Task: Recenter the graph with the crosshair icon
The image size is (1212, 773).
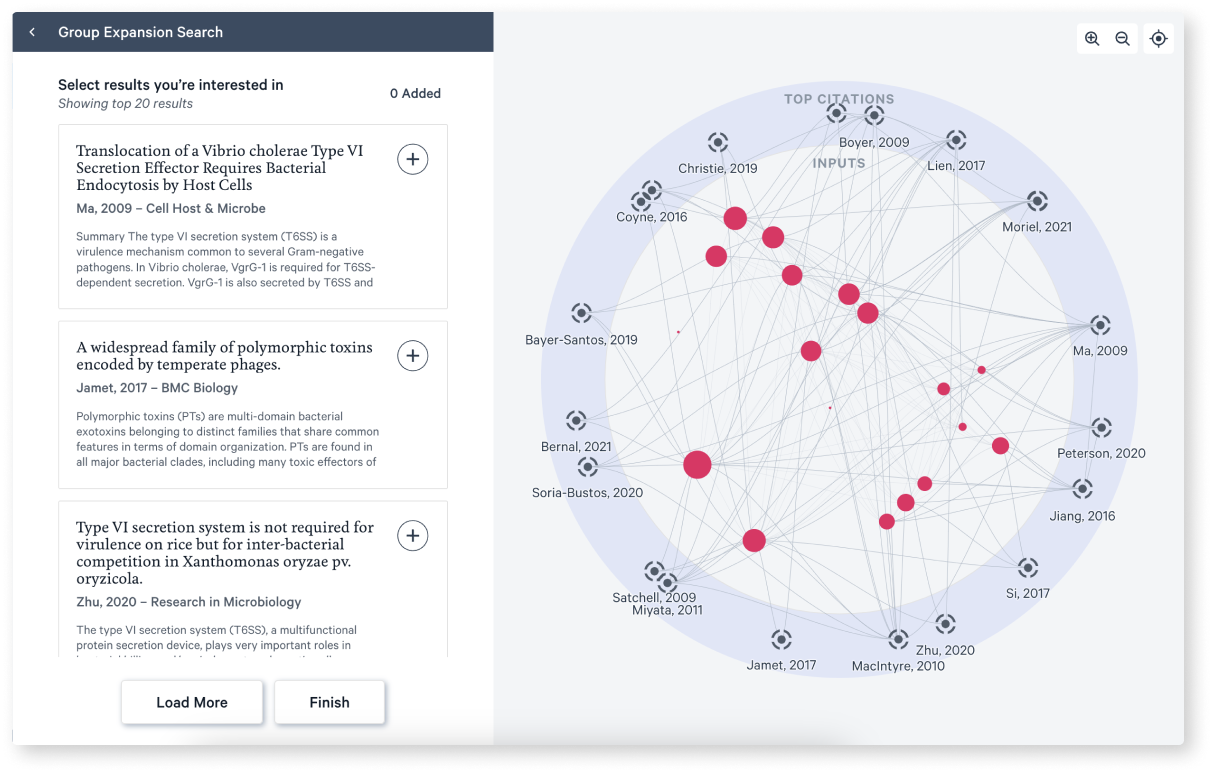Action: point(1158,38)
